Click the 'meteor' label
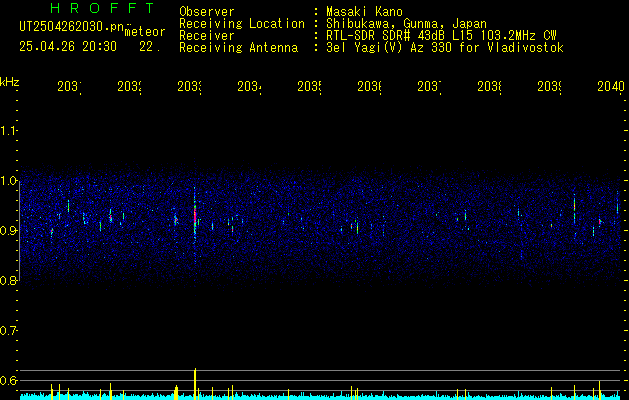Screen dimensions: 629x400 (x=145, y=32)
